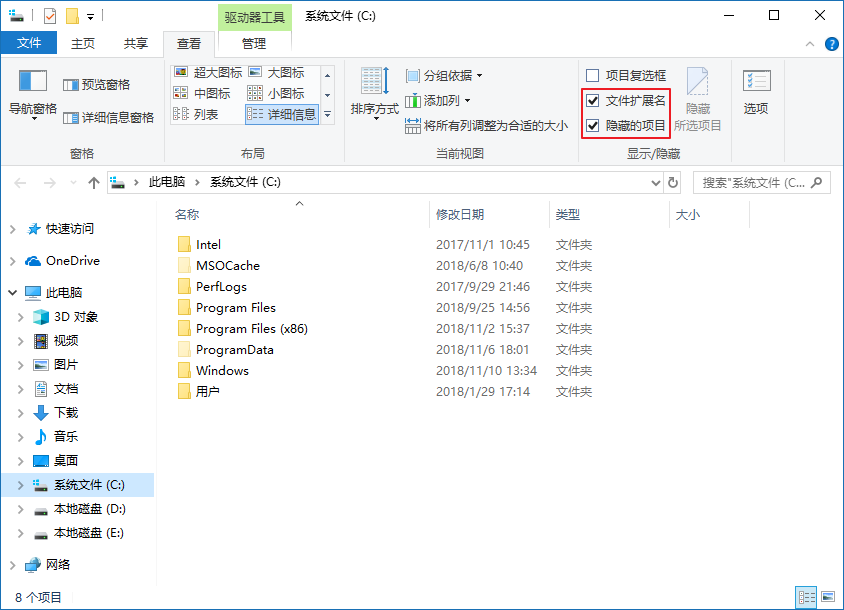This screenshot has height=610, width=844.
Task: Switch to large thumbnails view in status bar
Action: pos(828,597)
